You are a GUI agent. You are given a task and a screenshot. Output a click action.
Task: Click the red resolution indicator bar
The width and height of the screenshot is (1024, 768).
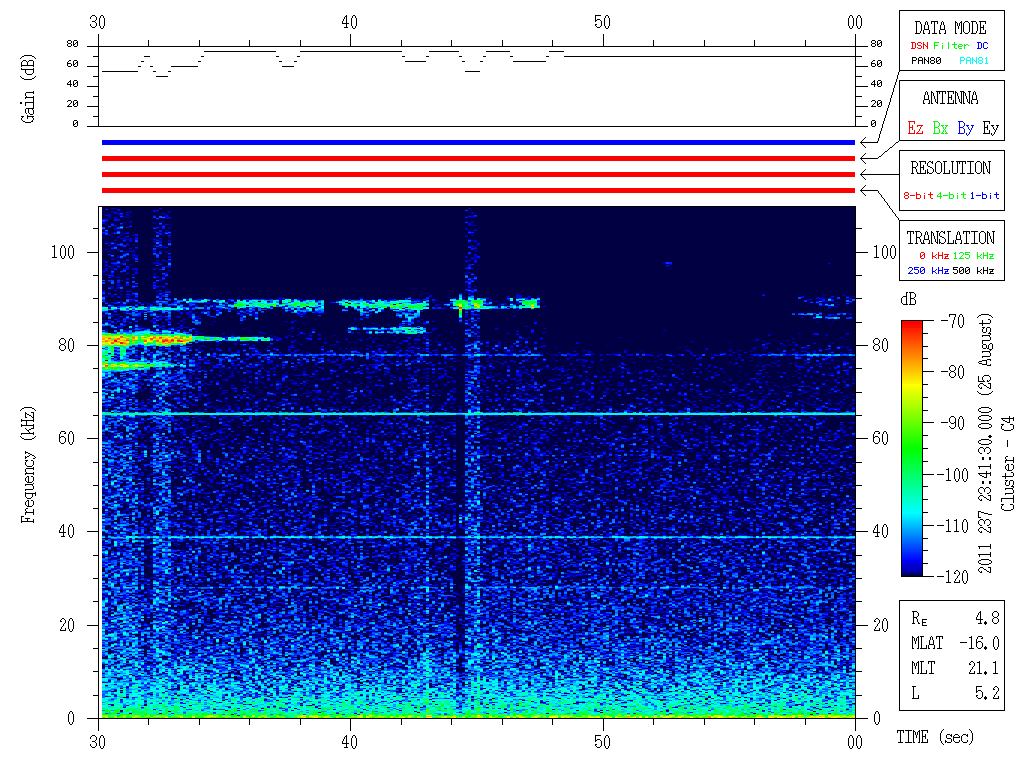pos(478,174)
